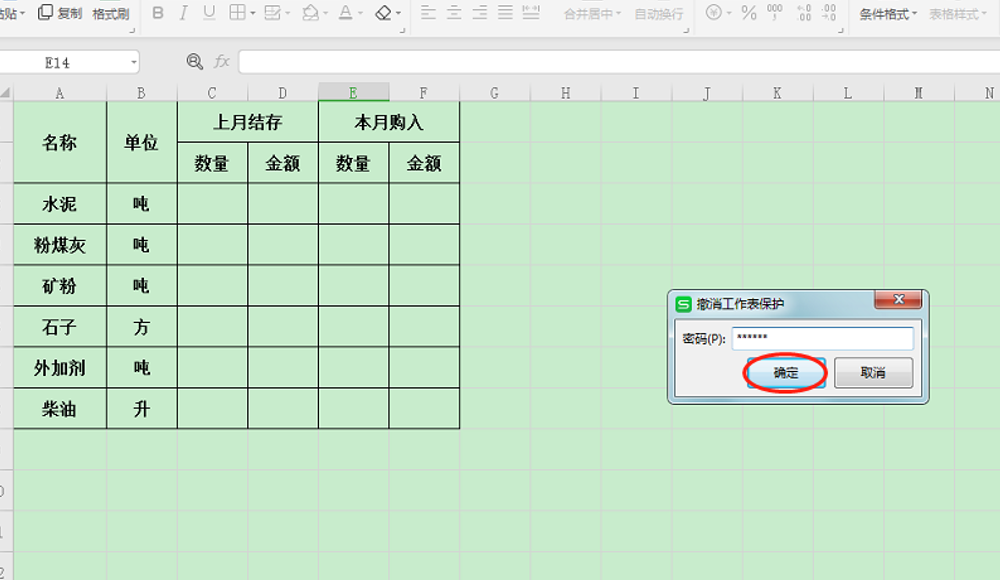Open the font color dropdown arrow
This screenshot has width=1000, height=580.
coord(360,13)
